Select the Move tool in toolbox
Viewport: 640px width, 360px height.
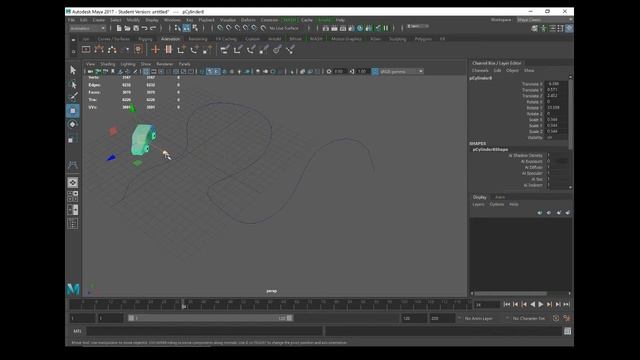73,111
